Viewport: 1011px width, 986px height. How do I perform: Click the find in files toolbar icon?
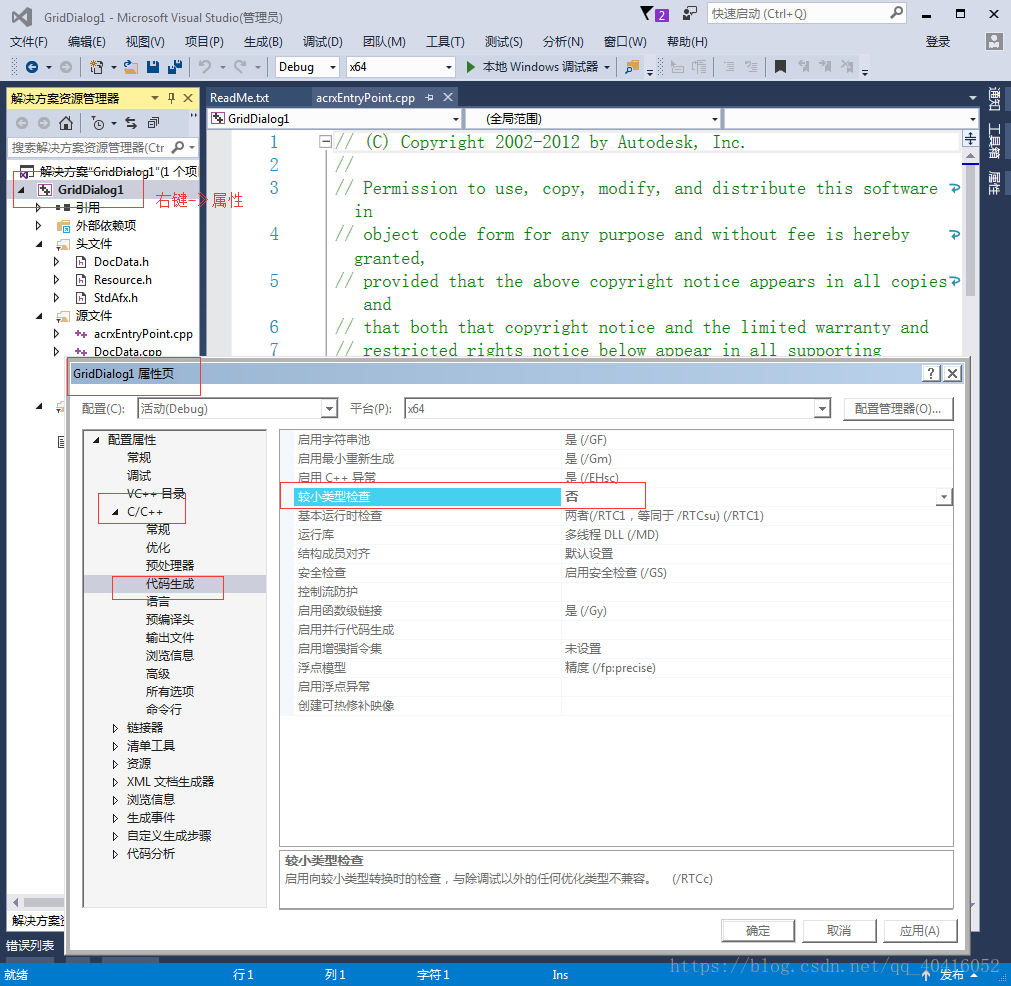click(x=632, y=66)
